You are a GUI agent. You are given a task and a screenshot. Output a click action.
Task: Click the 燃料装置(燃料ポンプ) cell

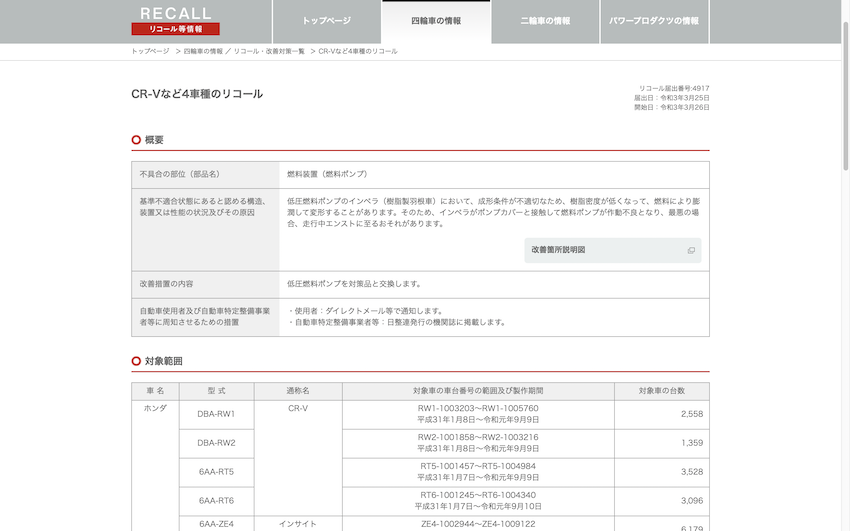coord(494,174)
